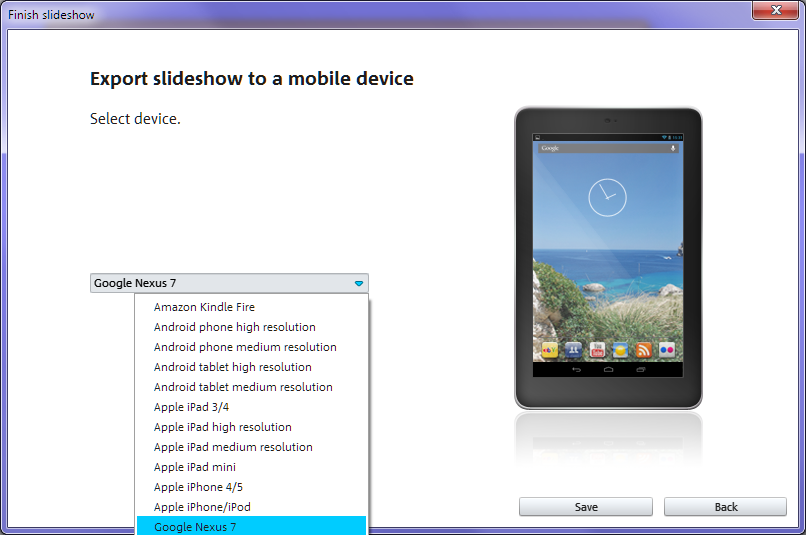Choose Android phone medium resolution
The width and height of the screenshot is (806, 535).
tap(252, 347)
